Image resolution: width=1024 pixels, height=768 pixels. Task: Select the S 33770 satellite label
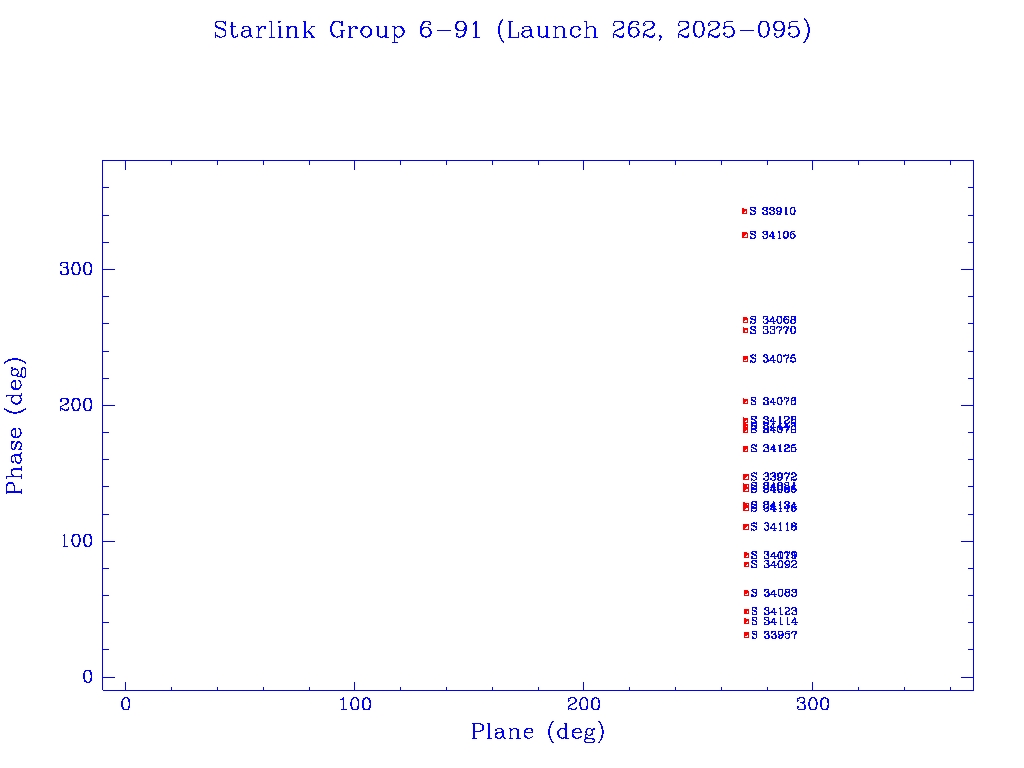pos(773,330)
